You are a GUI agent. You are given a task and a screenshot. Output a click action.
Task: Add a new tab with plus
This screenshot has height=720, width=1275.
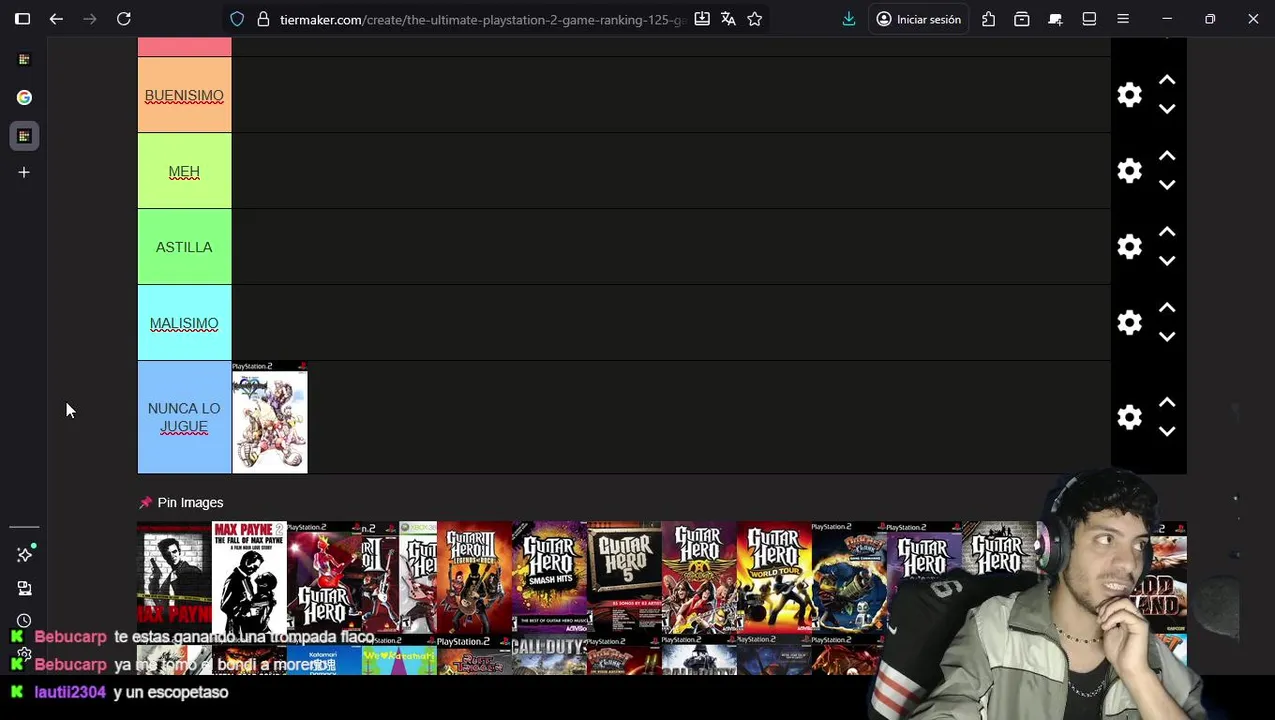click(x=24, y=172)
